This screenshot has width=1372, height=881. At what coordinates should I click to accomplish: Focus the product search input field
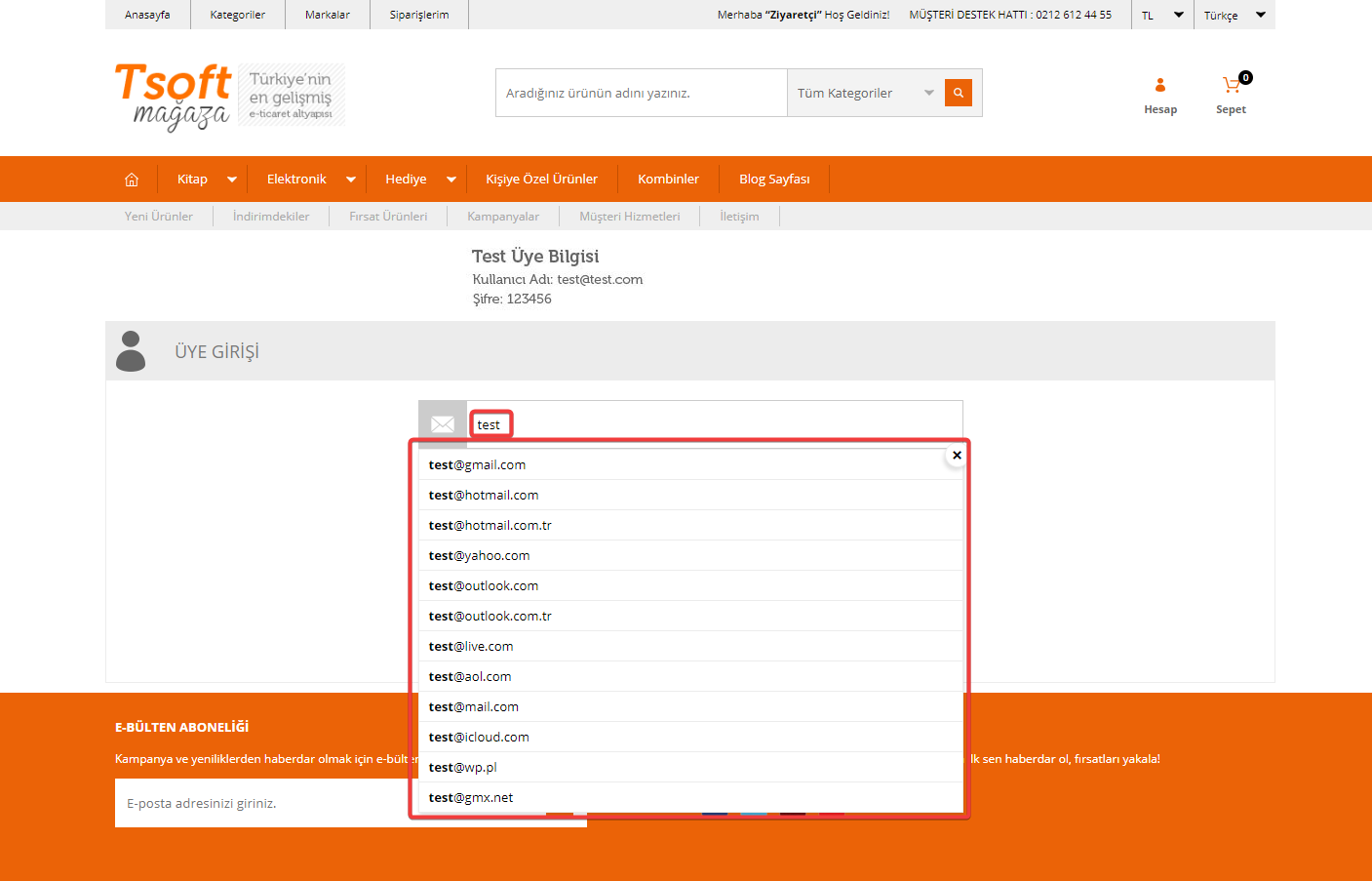[x=642, y=93]
